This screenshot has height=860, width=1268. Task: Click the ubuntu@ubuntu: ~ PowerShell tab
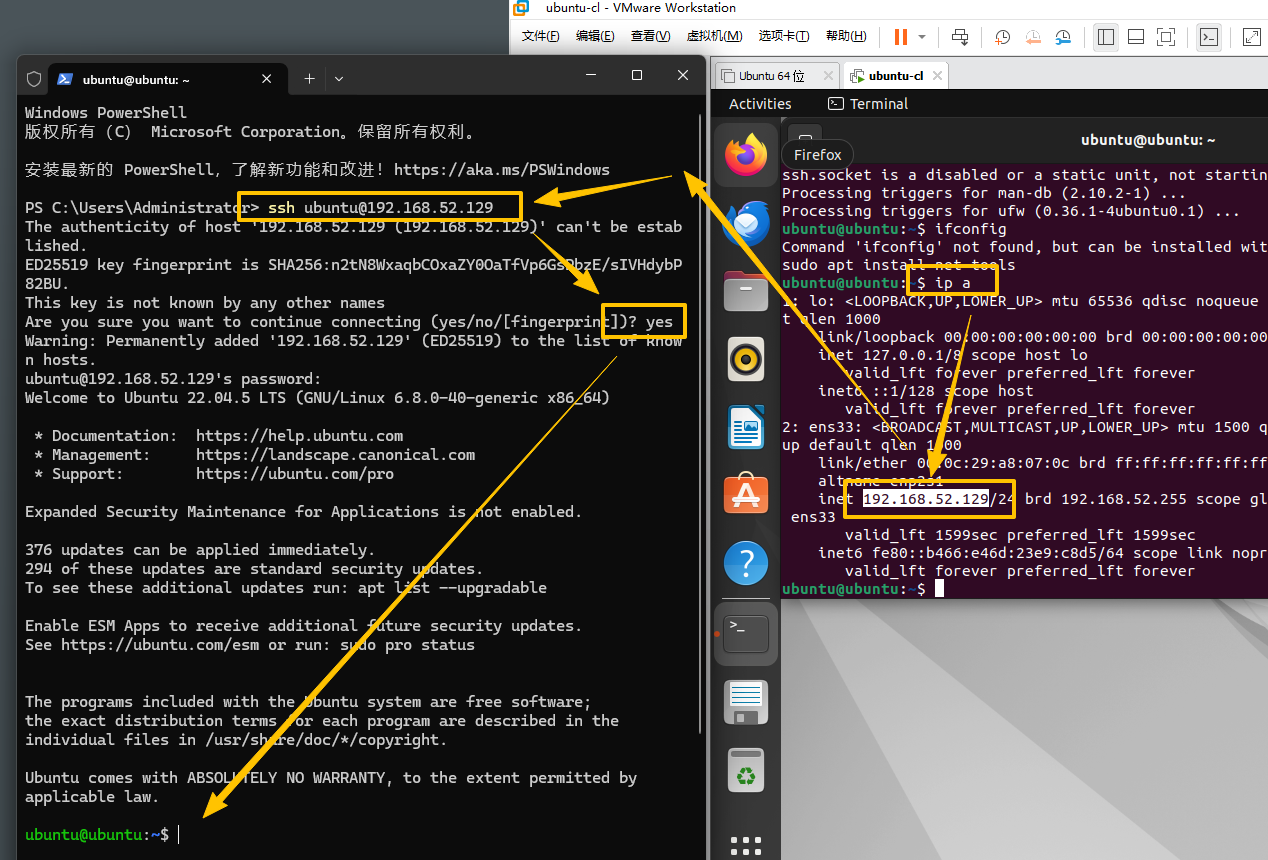pos(165,79)
